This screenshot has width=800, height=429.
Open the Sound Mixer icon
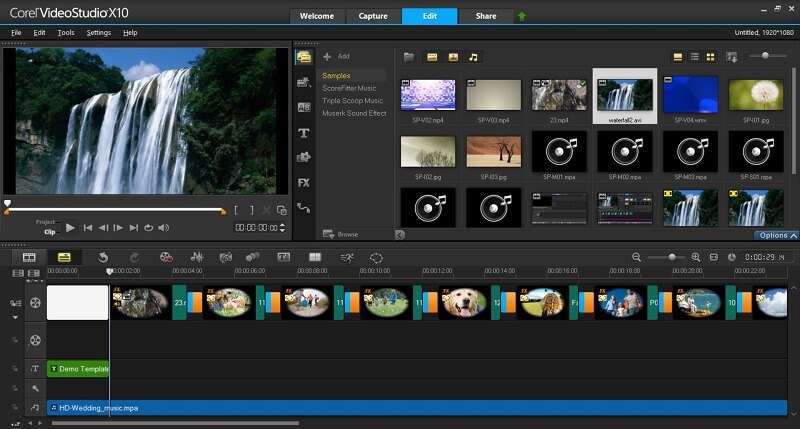(197, 258)
